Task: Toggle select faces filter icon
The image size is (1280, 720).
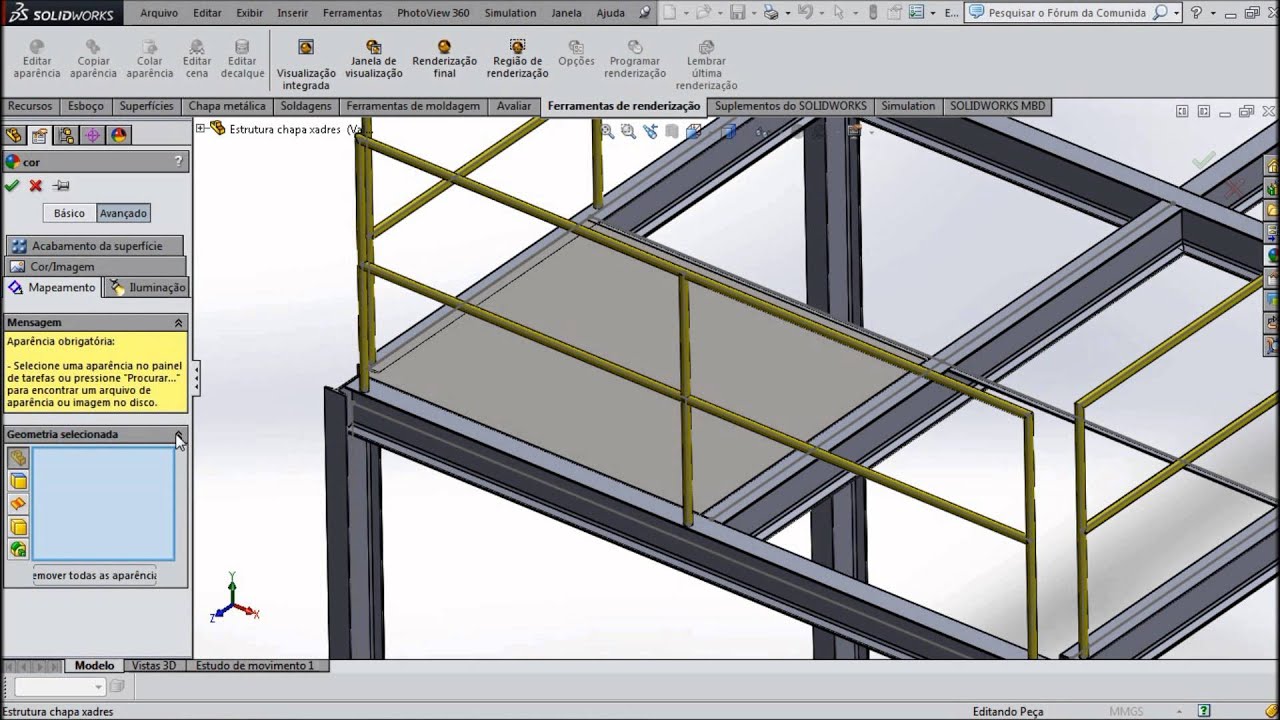Action: point(18,481)
